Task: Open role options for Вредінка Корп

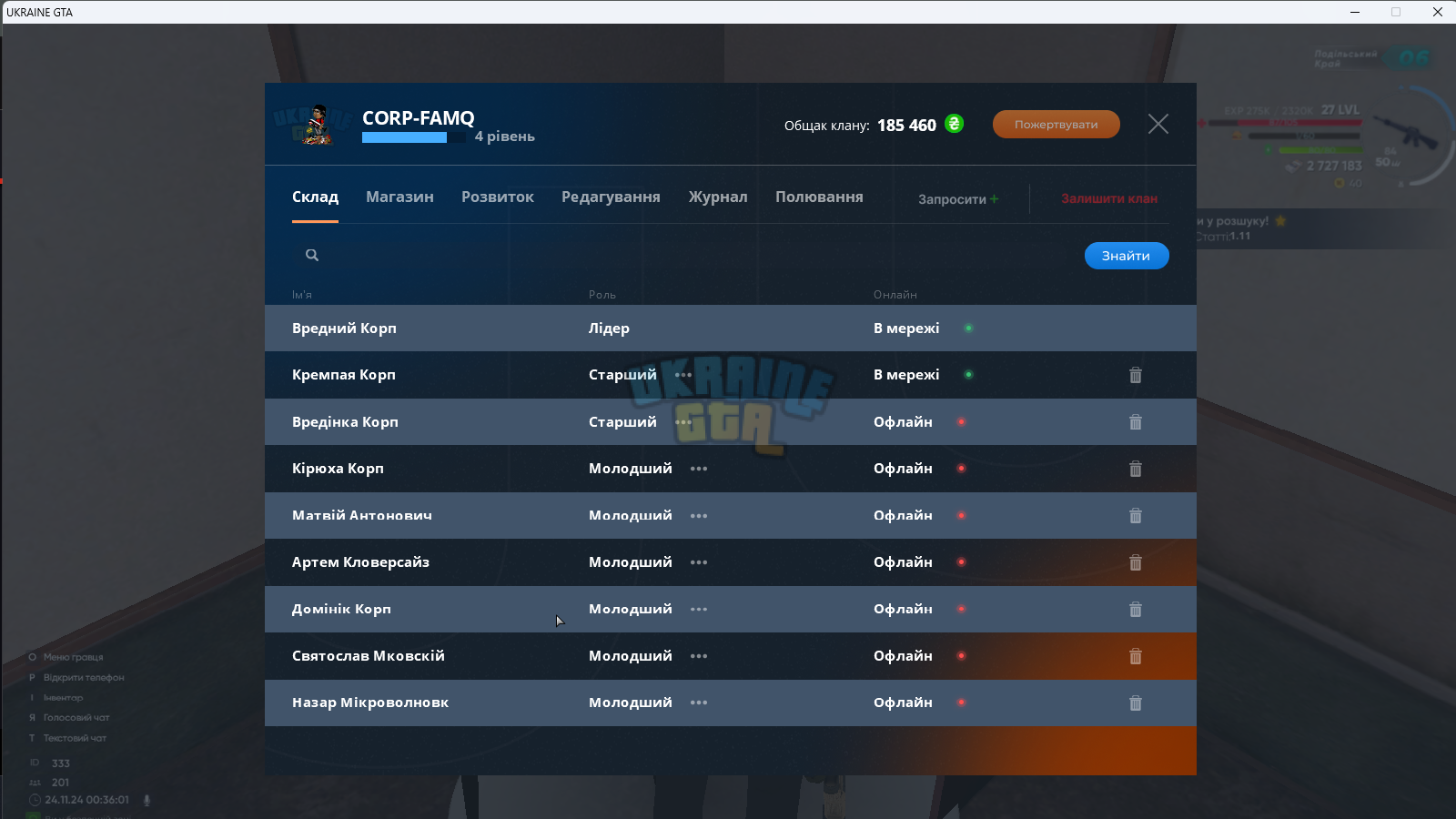Action: pos(683,422)
